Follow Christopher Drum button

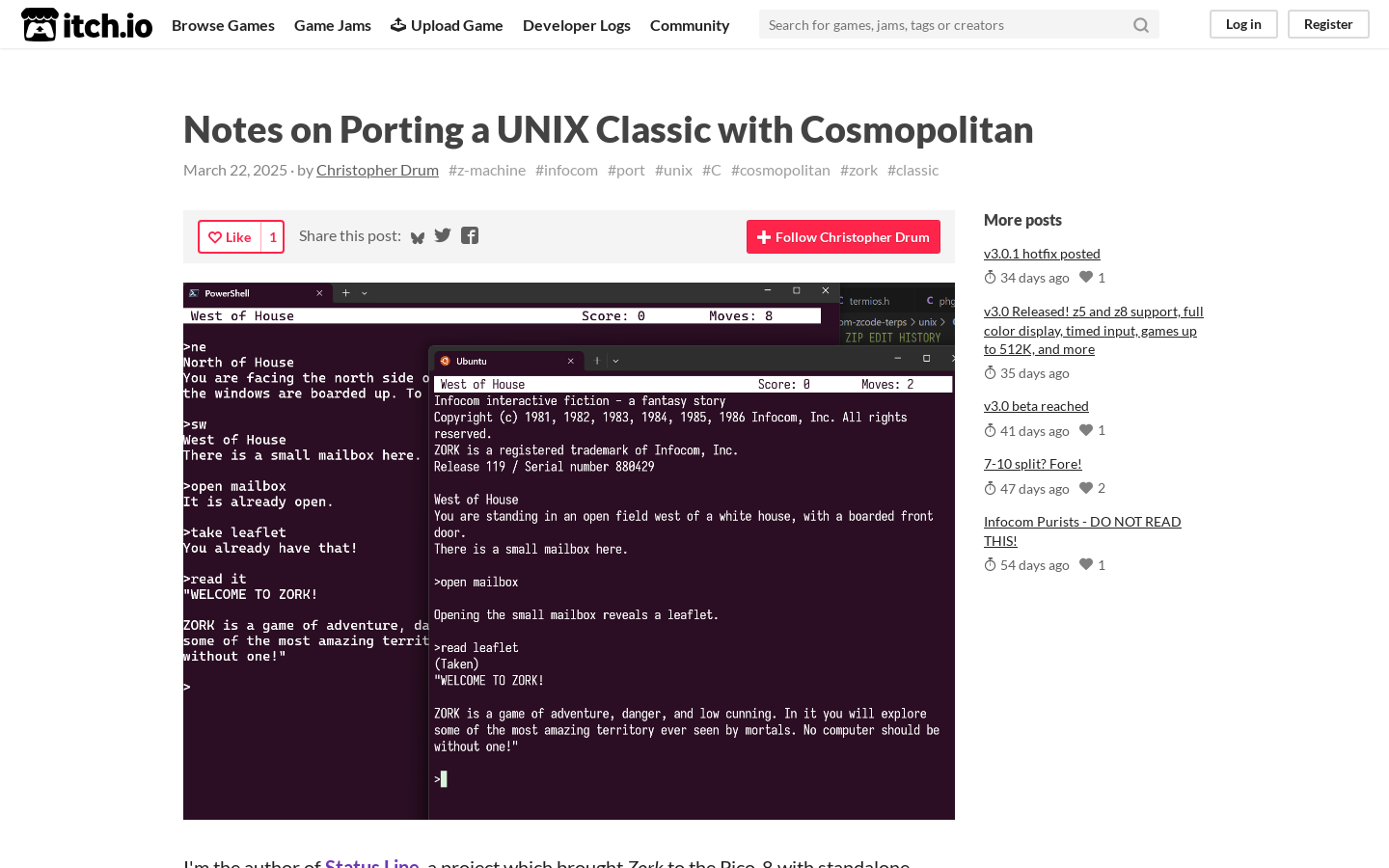pos(843,237)
